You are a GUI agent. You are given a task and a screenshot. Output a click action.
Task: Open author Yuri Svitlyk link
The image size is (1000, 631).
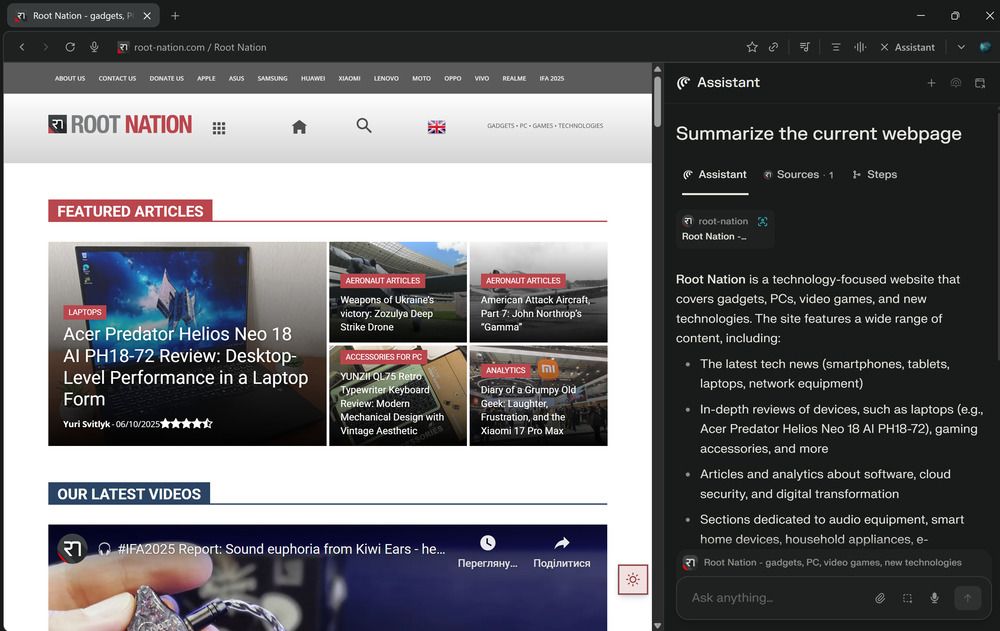point(86,424)
